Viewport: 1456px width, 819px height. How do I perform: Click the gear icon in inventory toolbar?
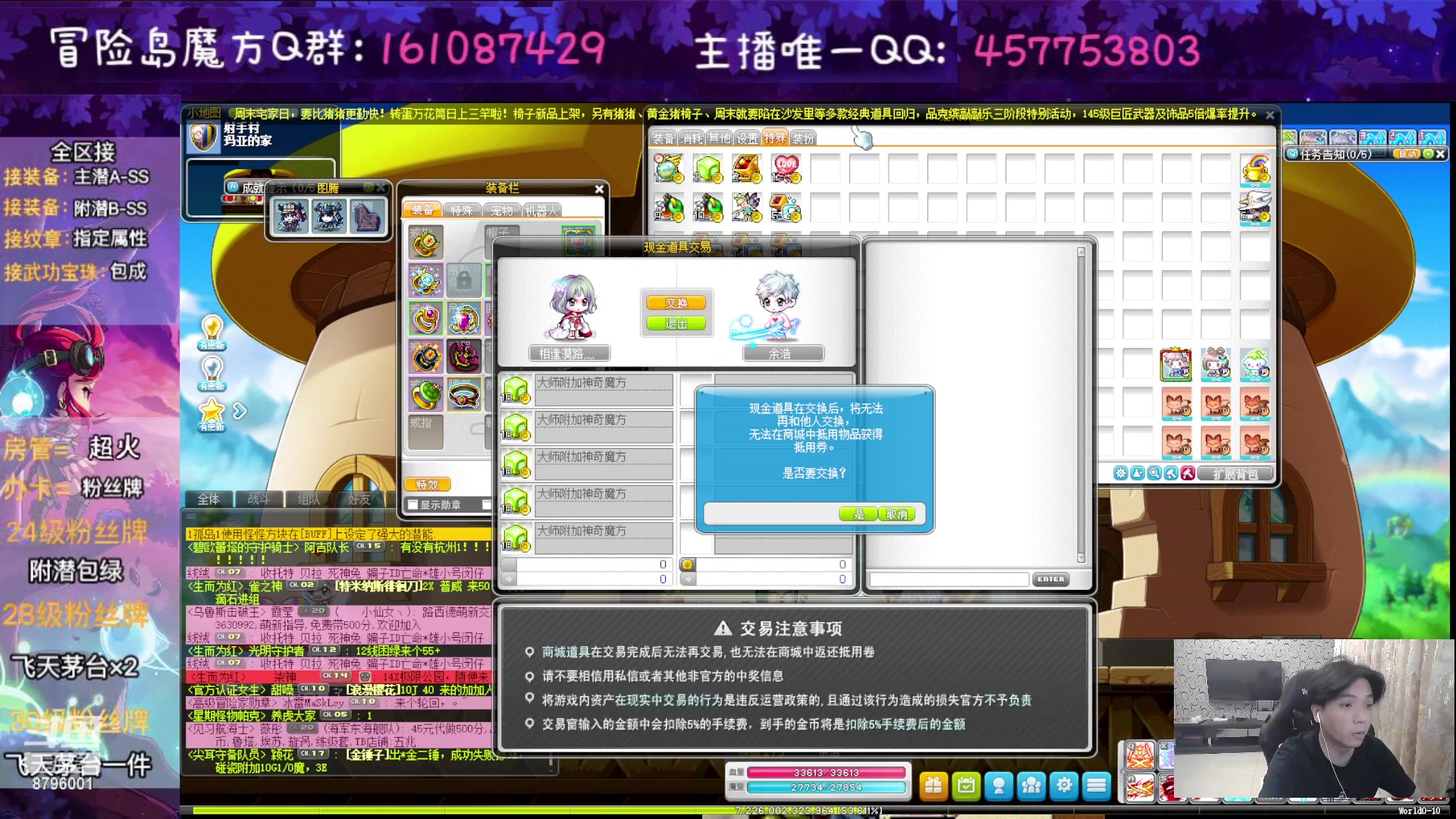[x=1121, y=474]
